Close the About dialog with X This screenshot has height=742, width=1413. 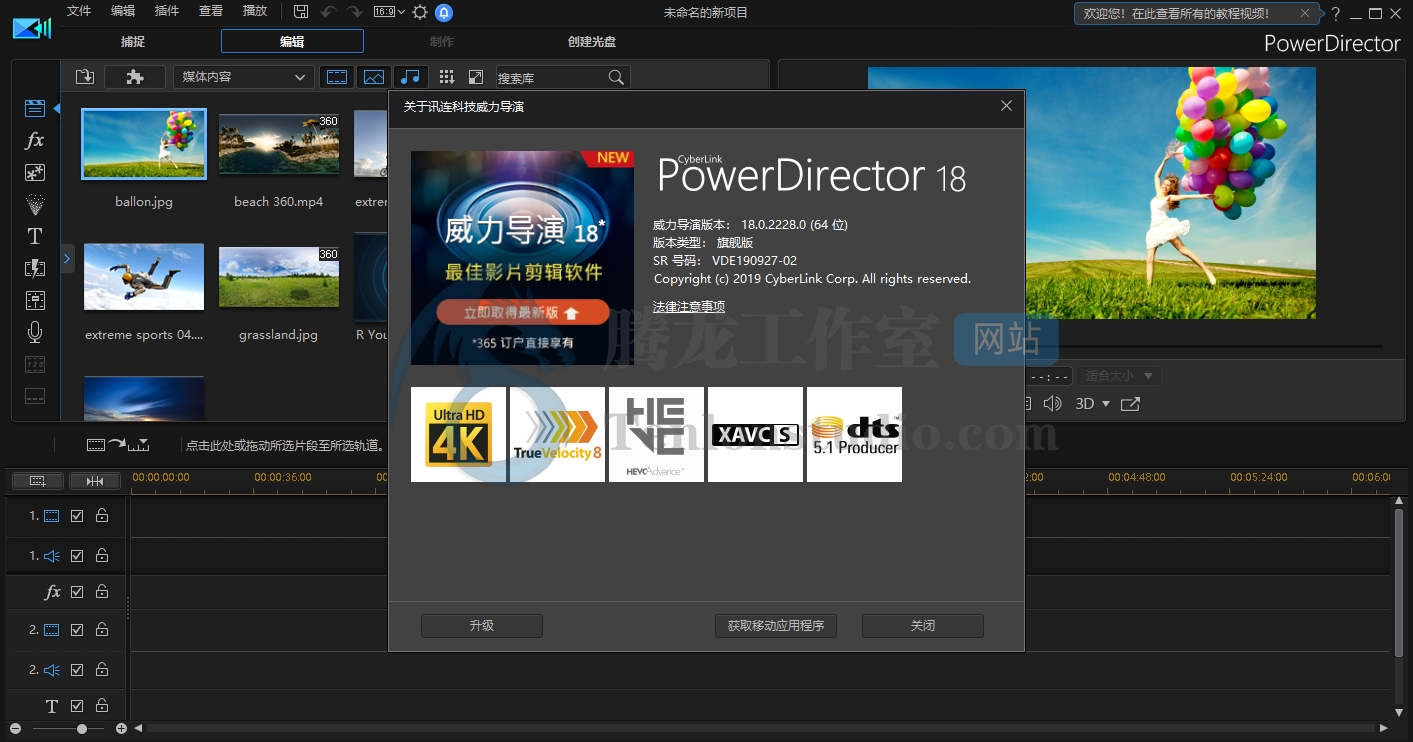tap(1006, 106)
